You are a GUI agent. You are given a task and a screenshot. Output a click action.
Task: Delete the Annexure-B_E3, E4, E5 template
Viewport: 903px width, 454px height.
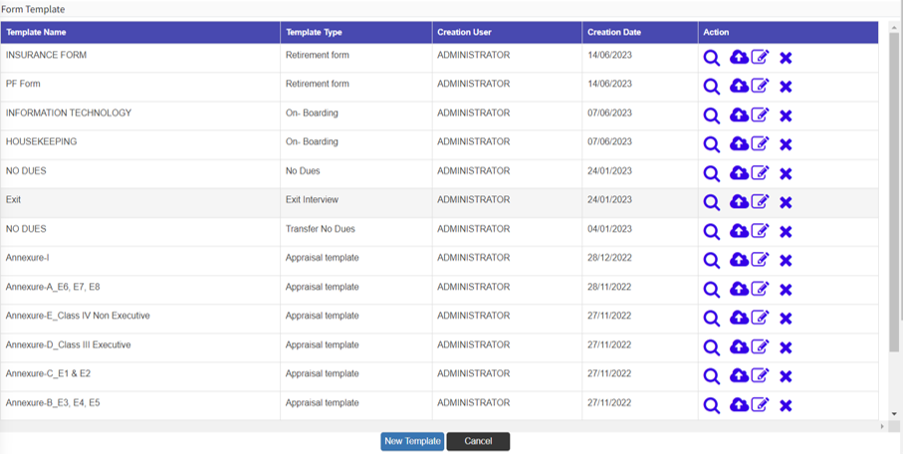[786, 406]
